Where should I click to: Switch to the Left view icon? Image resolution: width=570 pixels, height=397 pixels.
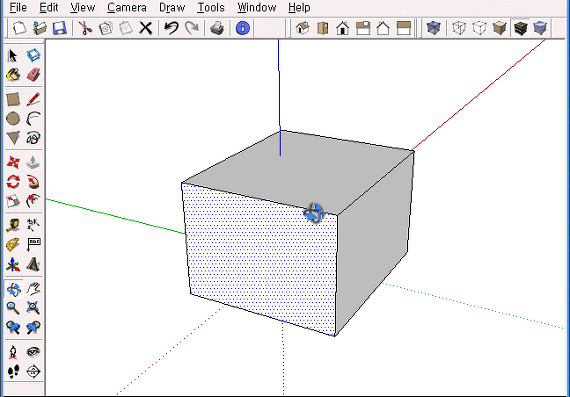[x=403, y=28]
